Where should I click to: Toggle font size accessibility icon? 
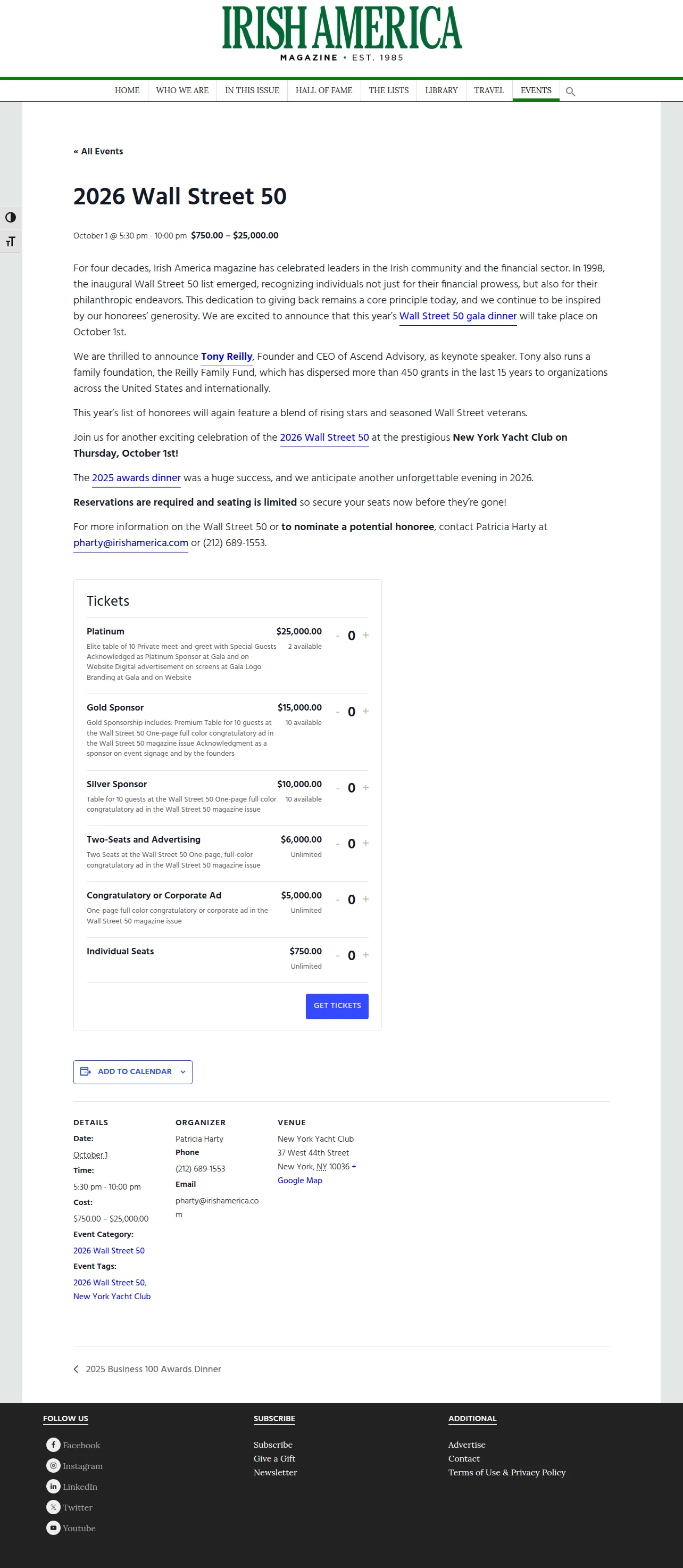(x=11, y=241)
